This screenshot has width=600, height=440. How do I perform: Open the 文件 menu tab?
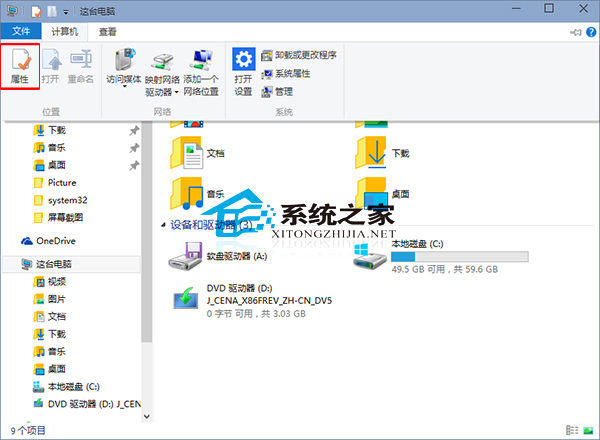(21, 32)
